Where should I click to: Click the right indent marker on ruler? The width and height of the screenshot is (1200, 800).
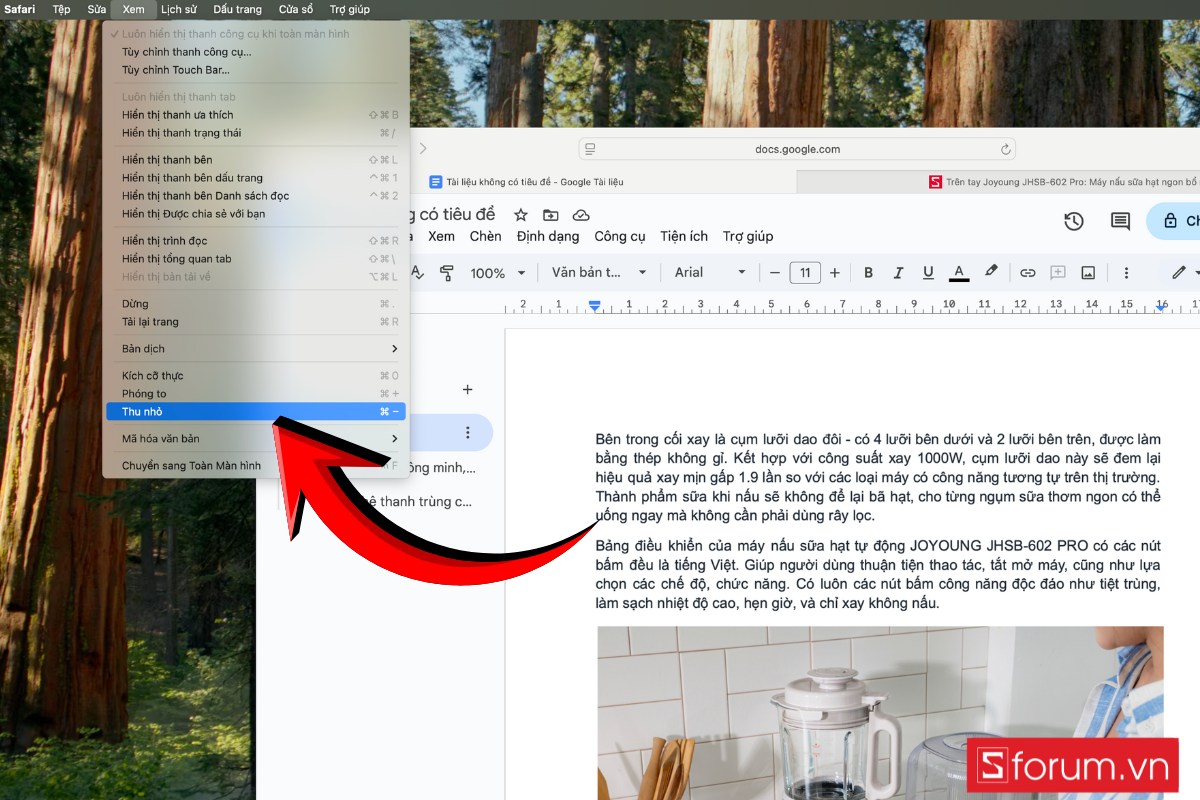click(x=1160, y=306)
